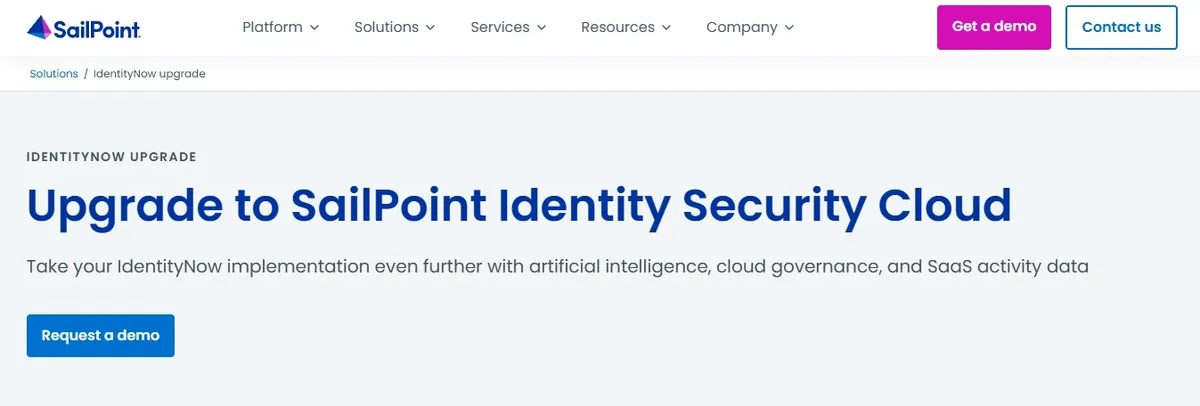Go to the Solutions breadcrumb link
This screenshot has width=1200, height=406.
click(x=54, y=74)
